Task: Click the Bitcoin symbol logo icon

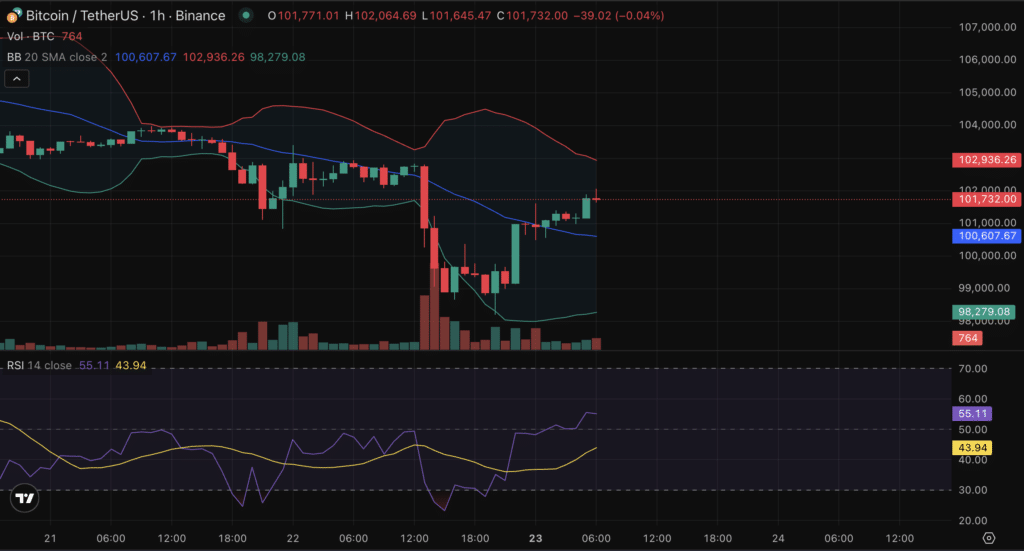Action: pos(14,15)
